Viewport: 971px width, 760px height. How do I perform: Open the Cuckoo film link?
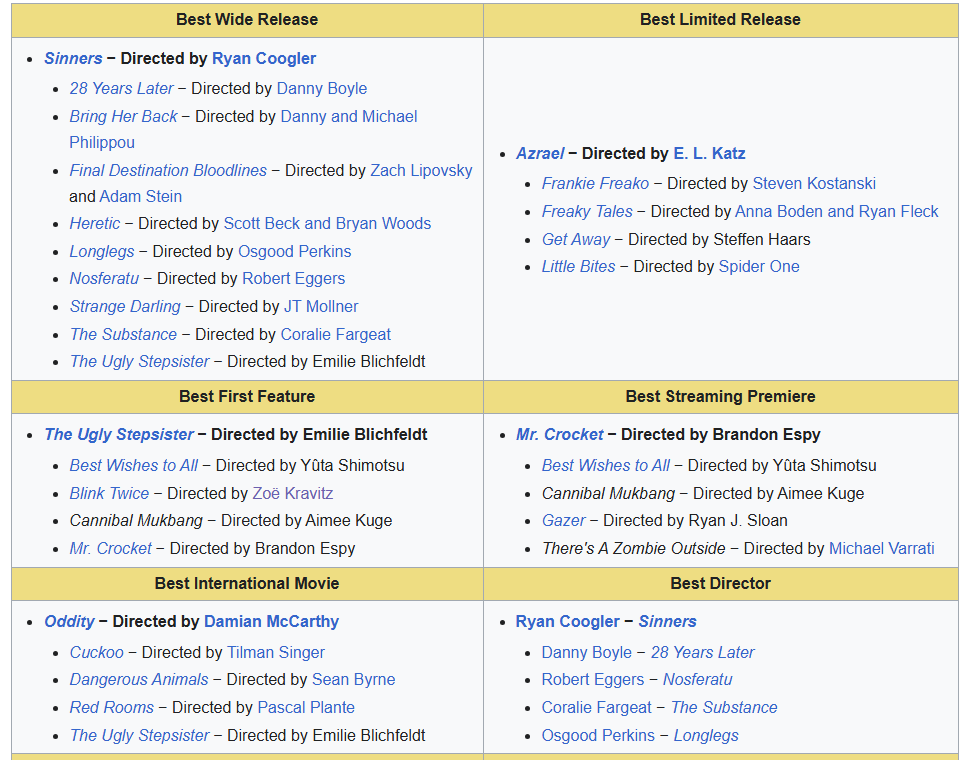click(x=97, y=653)
